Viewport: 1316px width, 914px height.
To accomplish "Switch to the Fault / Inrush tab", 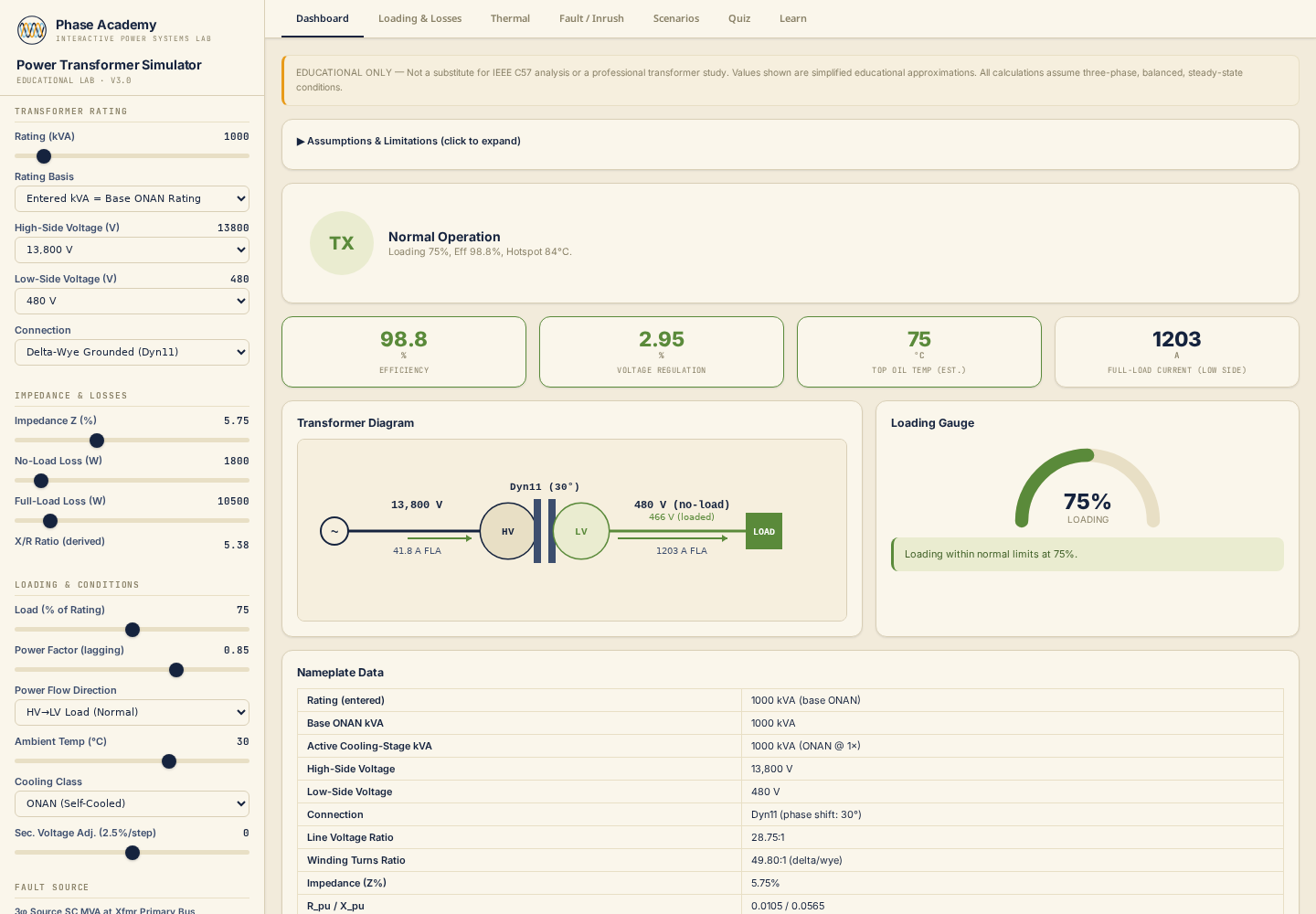I will point(591,18).
